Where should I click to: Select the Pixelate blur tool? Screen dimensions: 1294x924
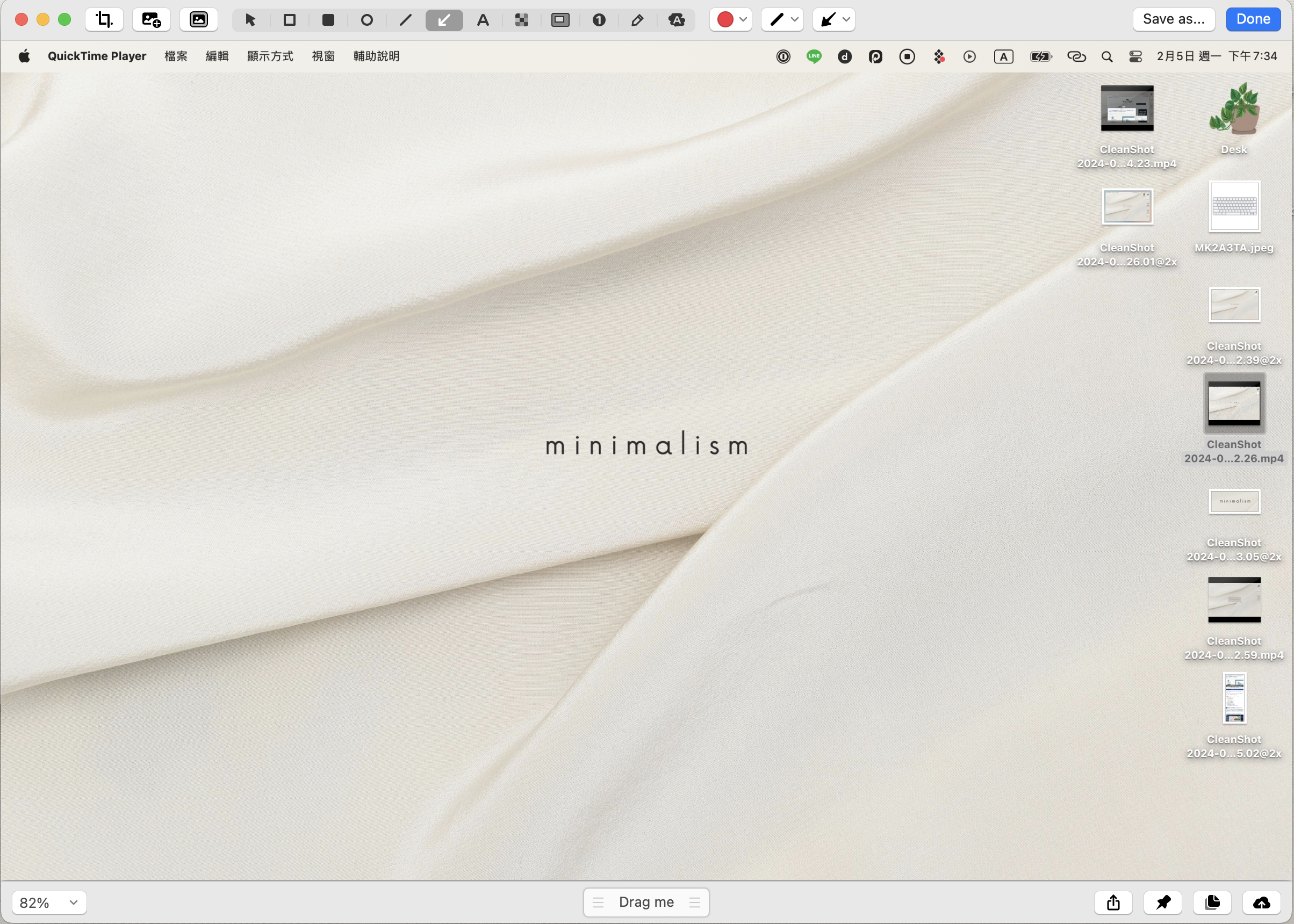point(521,20)
